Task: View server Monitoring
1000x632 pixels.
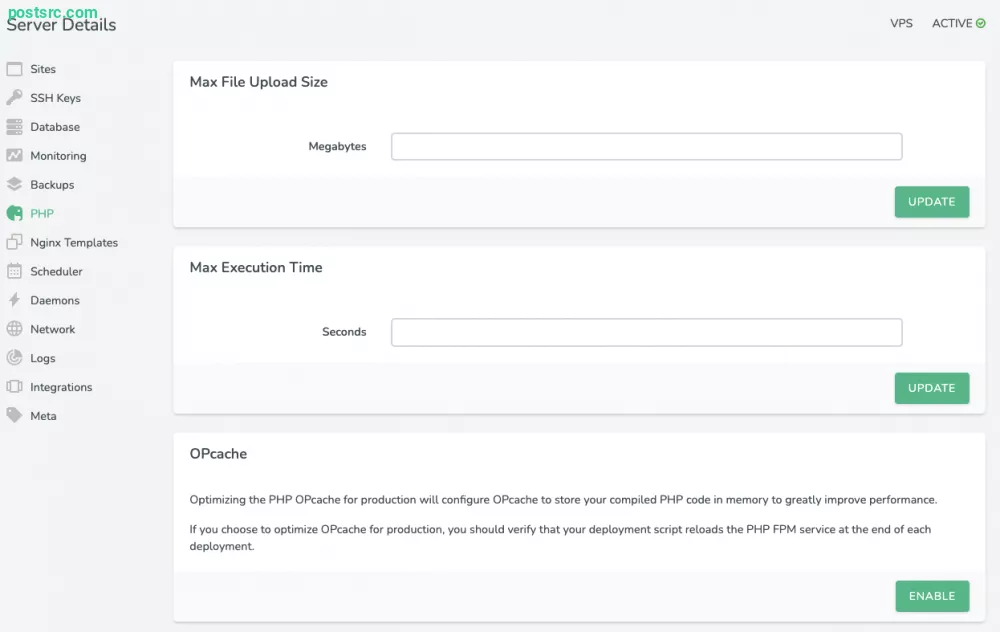Action: [x=60, y=156]
